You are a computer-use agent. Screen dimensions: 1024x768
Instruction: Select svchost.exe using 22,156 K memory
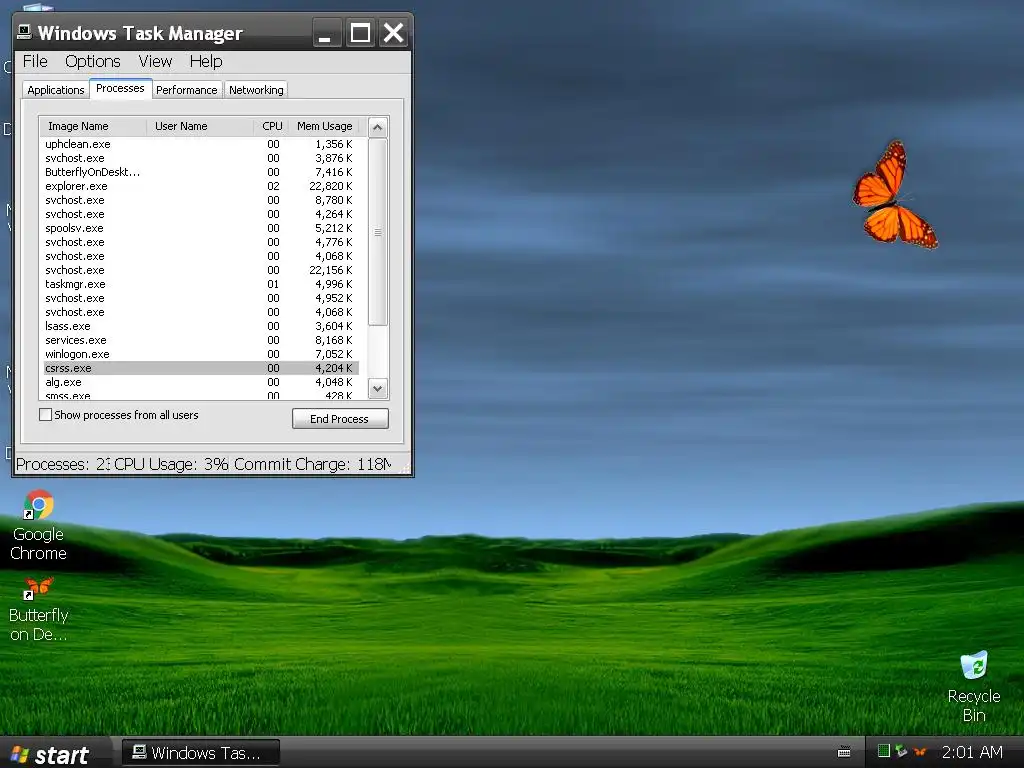tap(201, 270)
